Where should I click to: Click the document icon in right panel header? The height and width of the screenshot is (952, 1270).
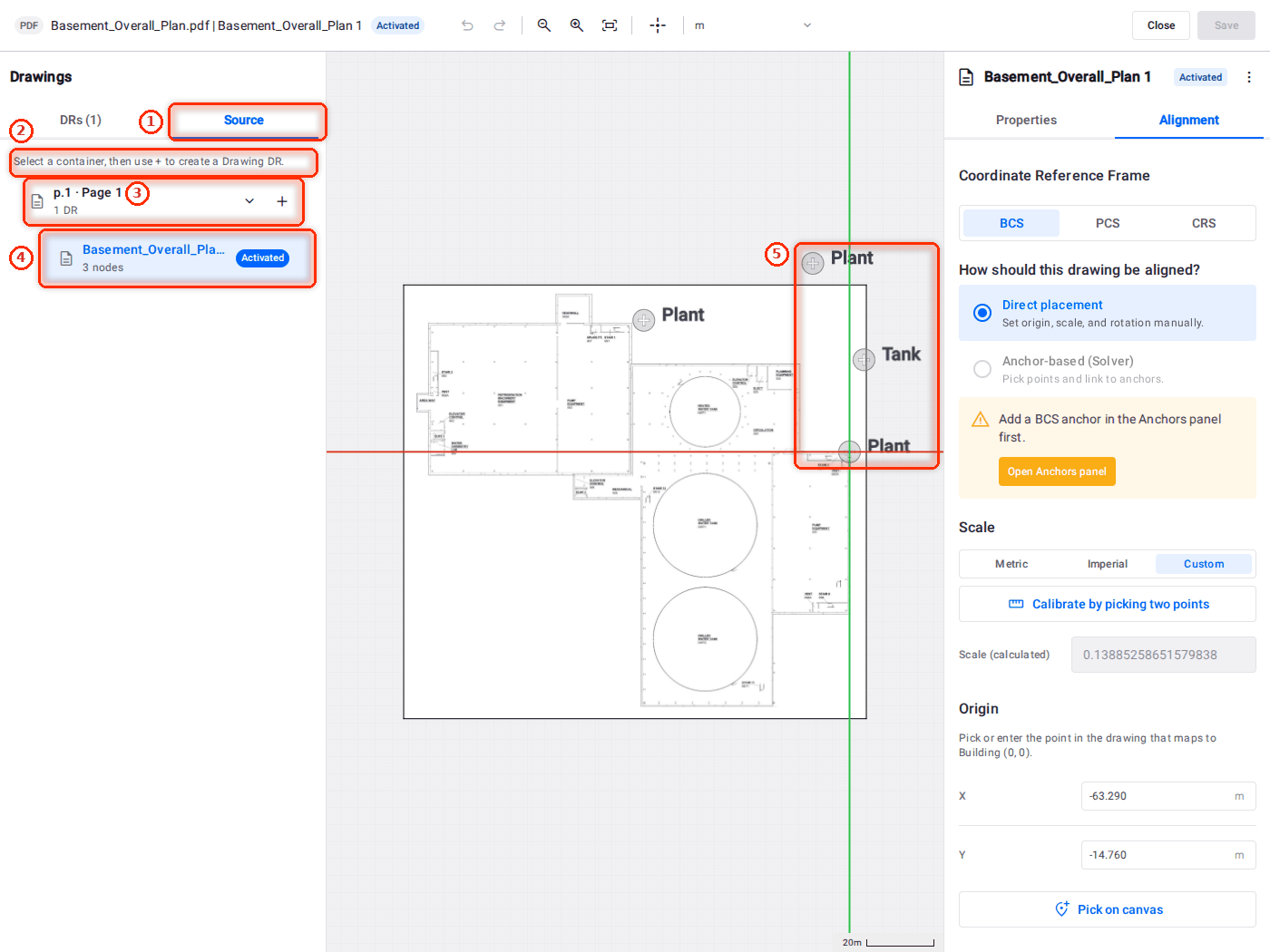tap(966, 77)
